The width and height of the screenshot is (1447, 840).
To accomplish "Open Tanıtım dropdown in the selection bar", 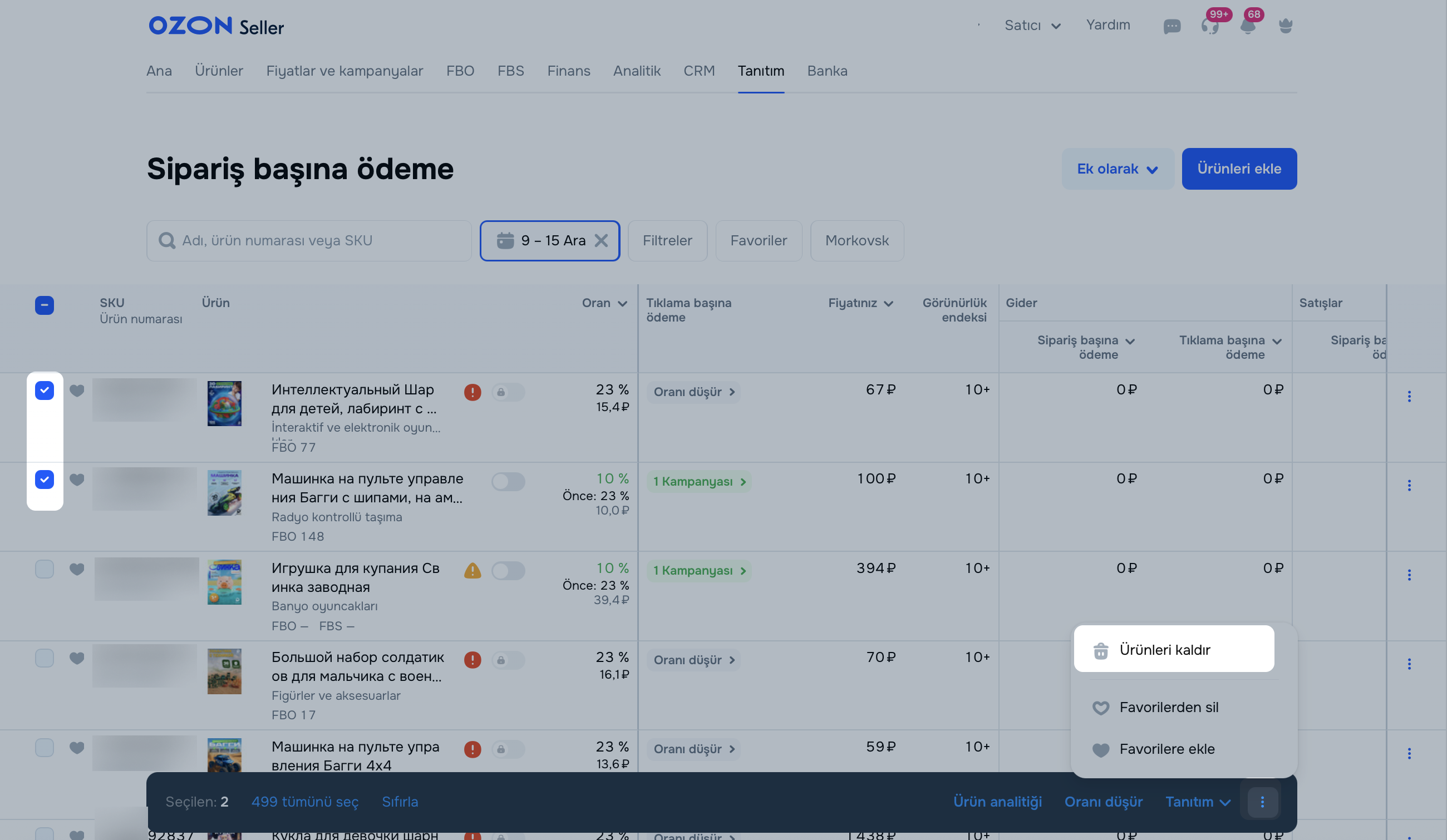I will 1197,802.
